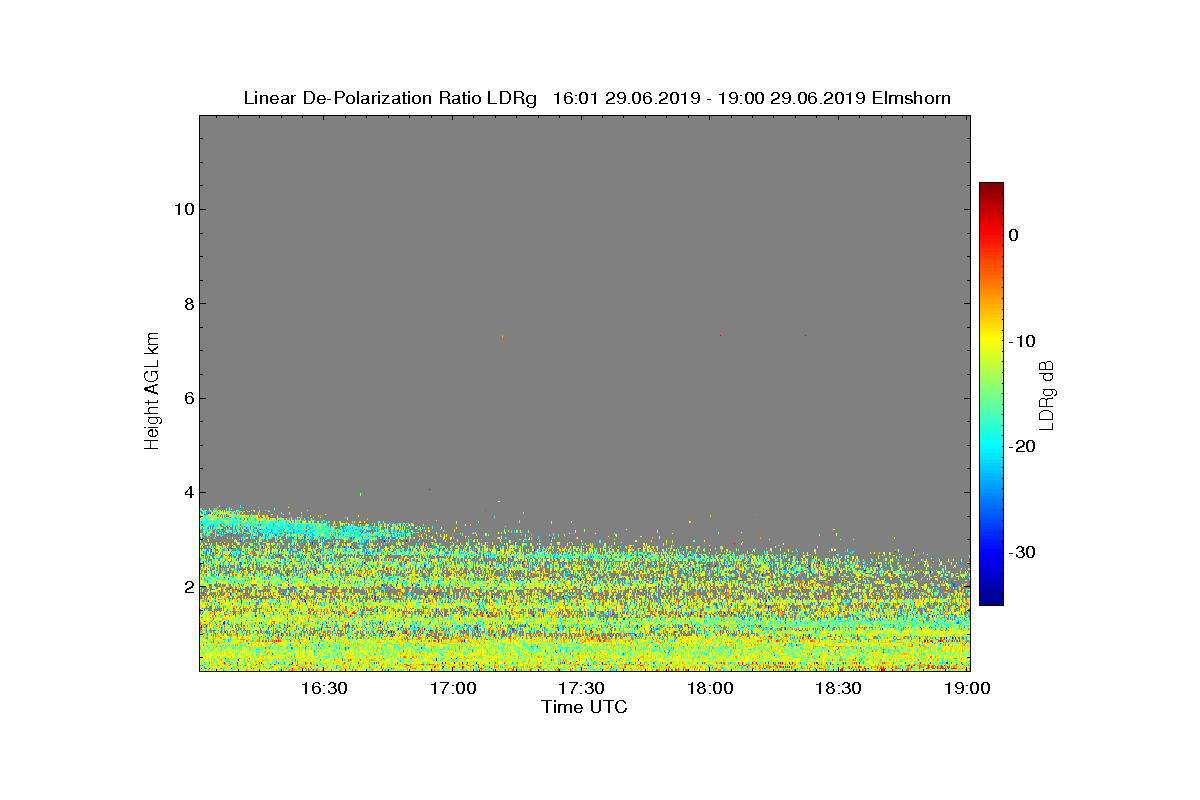Click the 'Time UTC' axis label
This screenshot has height=800, width=1200.
(x=584, y=707)
